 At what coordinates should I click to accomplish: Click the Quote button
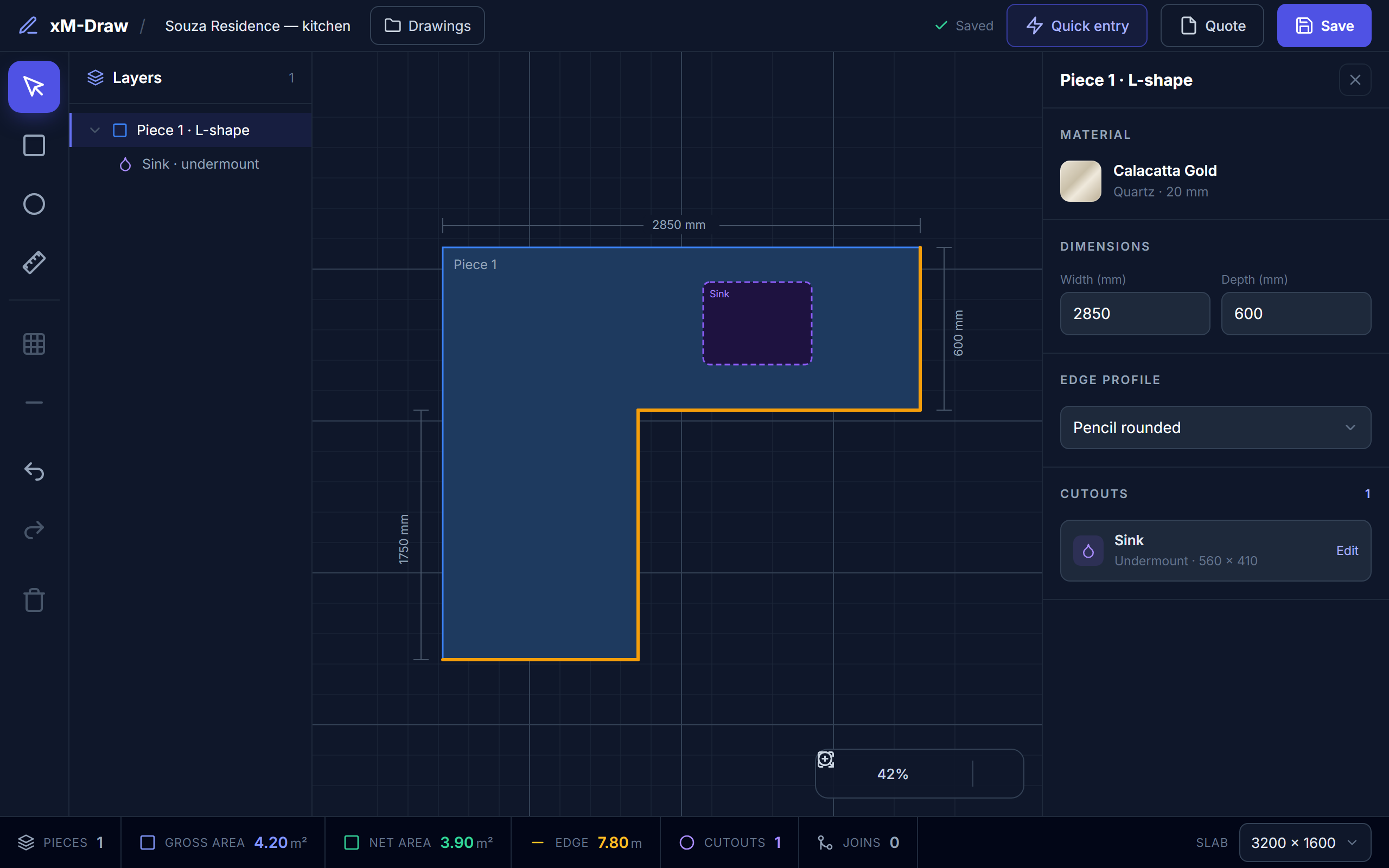click(x=1212, y=26)
